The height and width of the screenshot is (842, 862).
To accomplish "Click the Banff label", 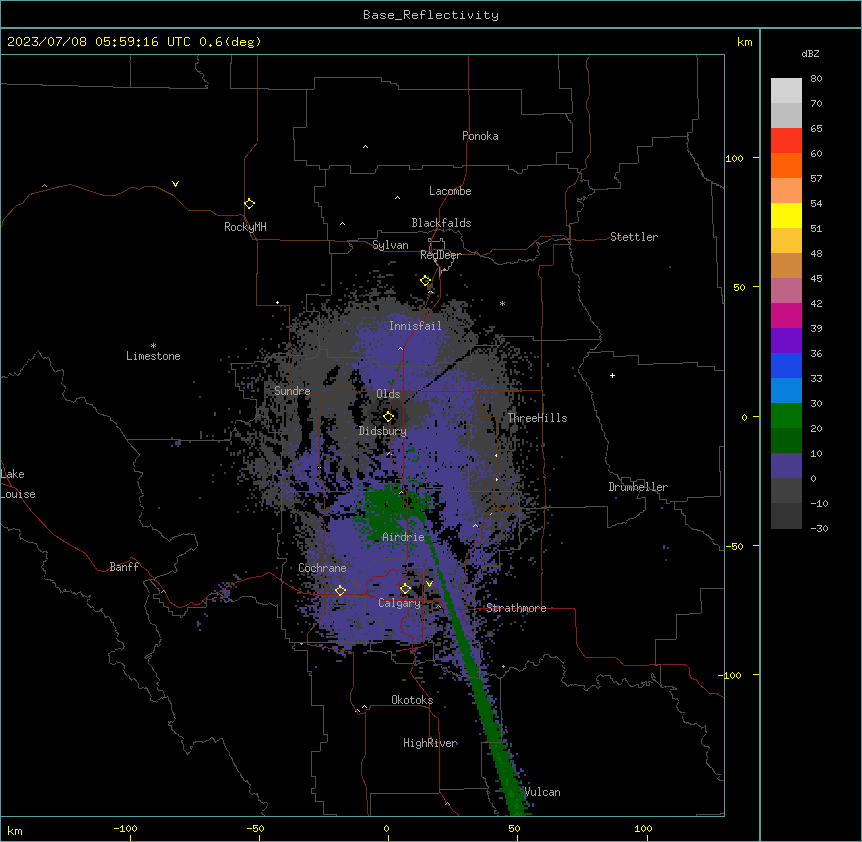I will click(x=124, y=567).
